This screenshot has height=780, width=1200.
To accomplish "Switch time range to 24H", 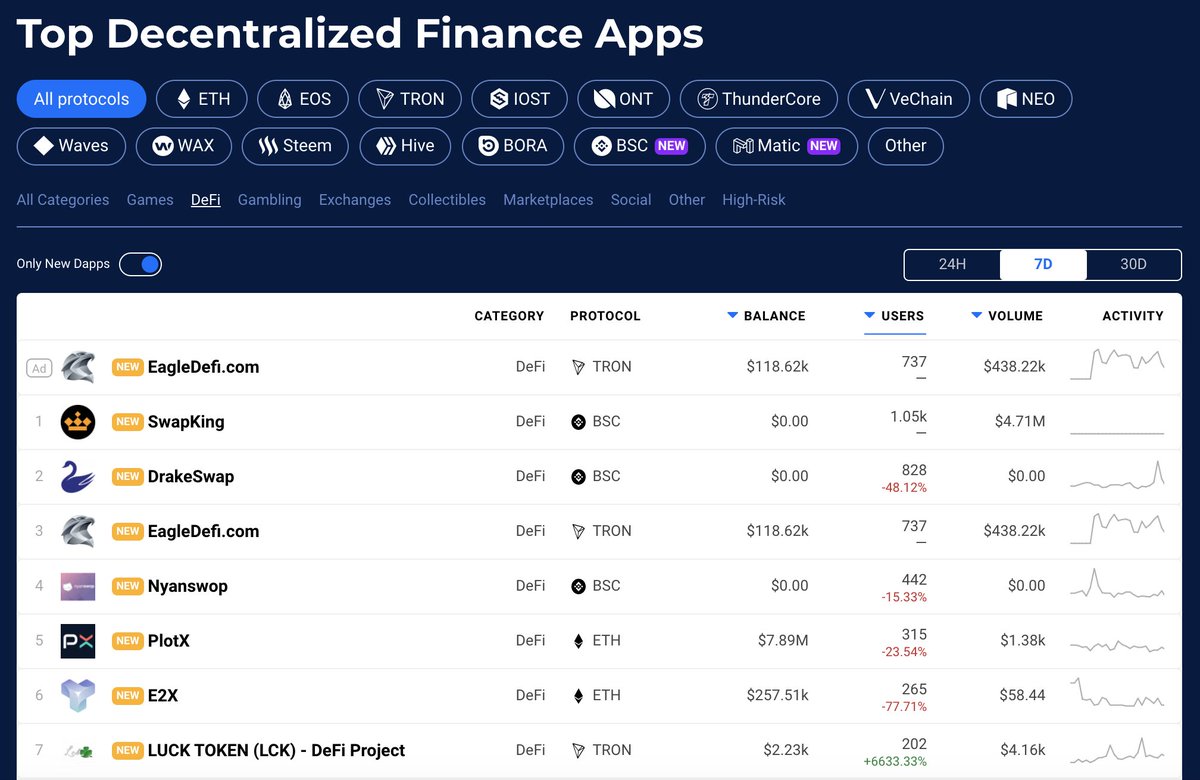I will click(952, 265).
